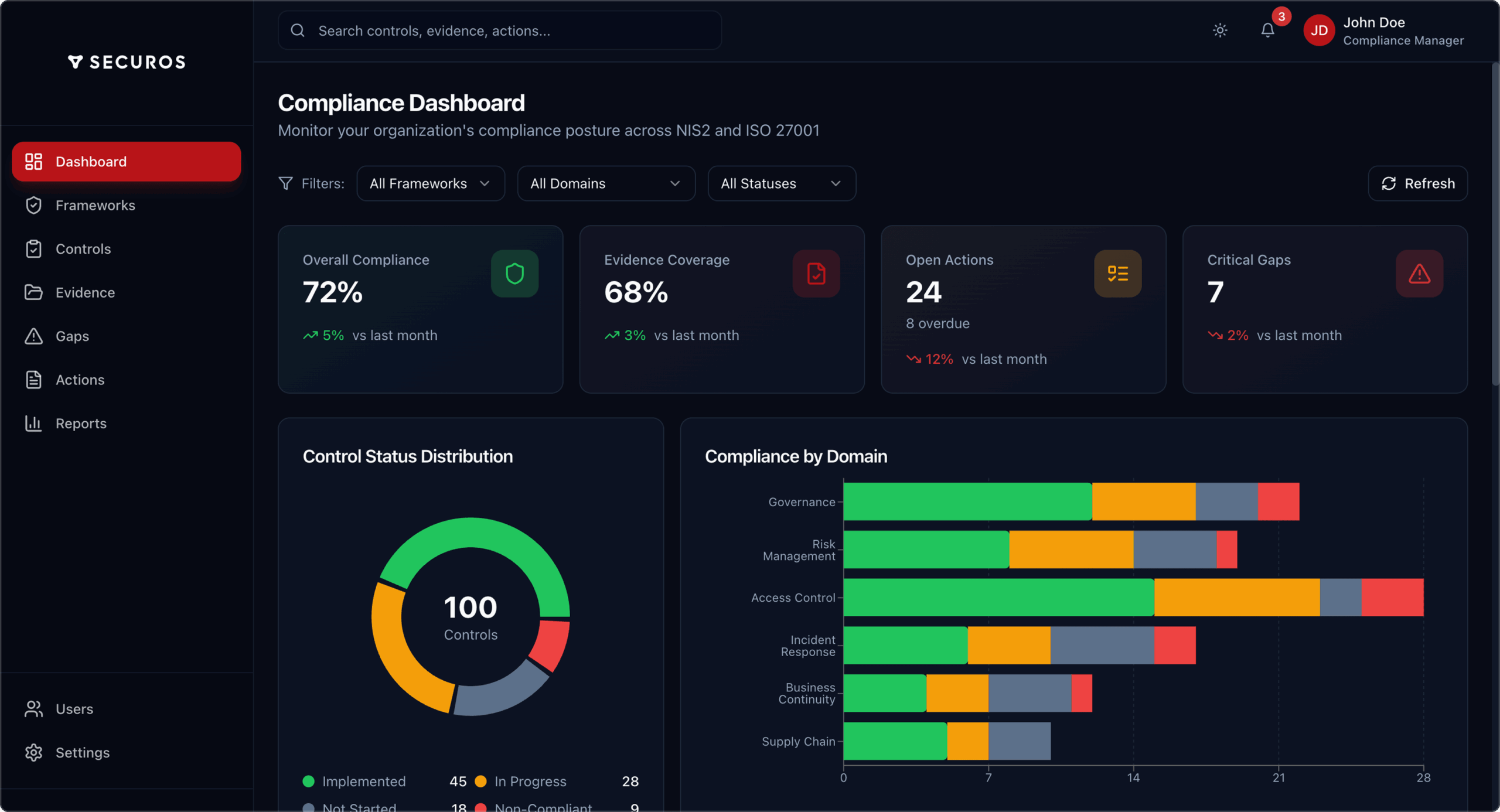Expand the All Statuses filter
Screen dimensions: 1500x812
tap(781, 183)
